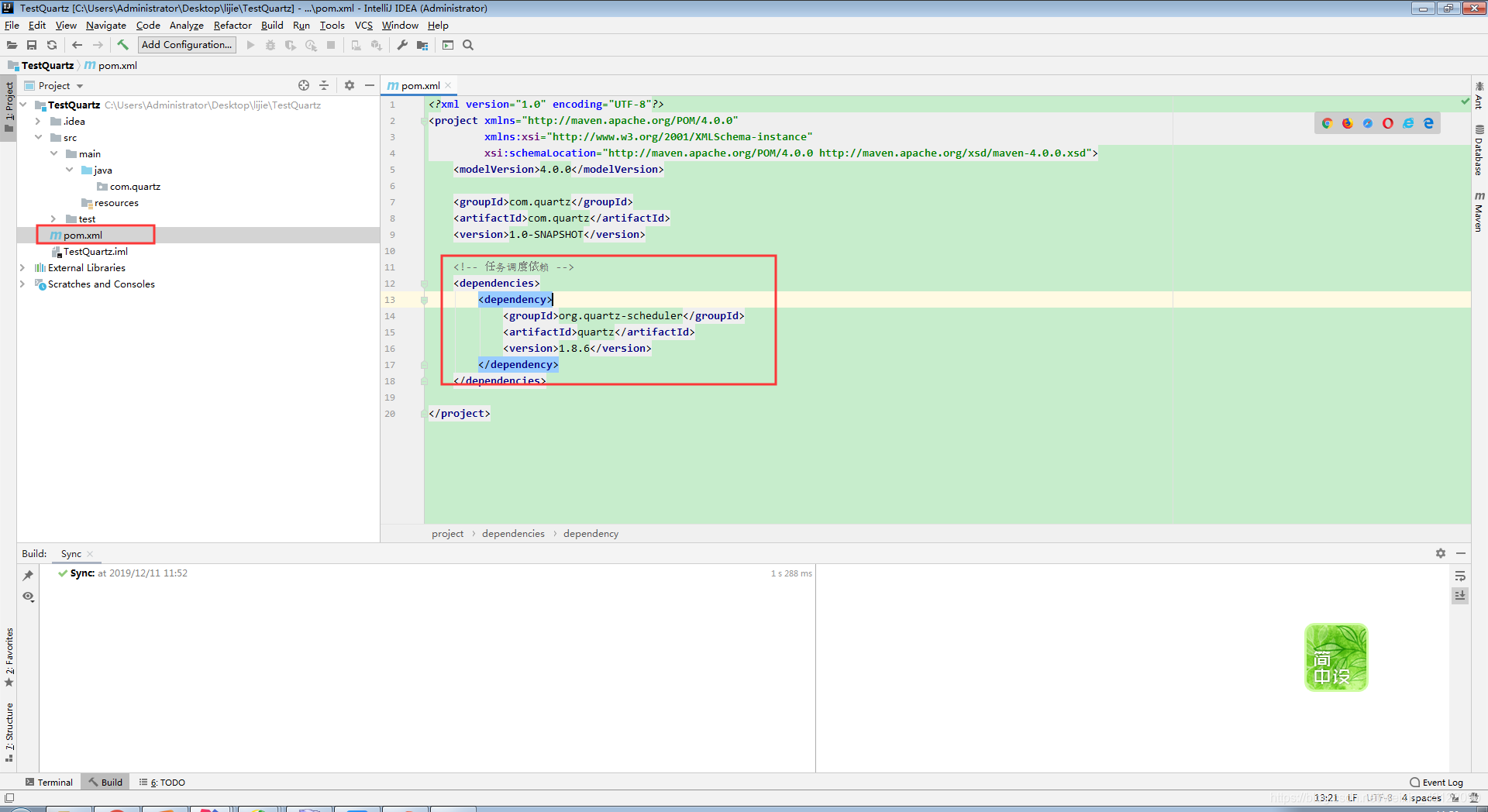Collapse the TestQuartz root node
This screenshot has width=1488, height=812.
[23, 105]
